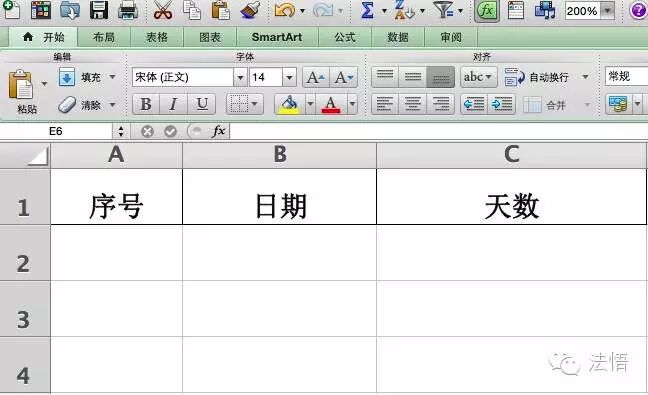Open the zoom 200% dropdown
The image size is (648, 395).
[x=607, y=11]
